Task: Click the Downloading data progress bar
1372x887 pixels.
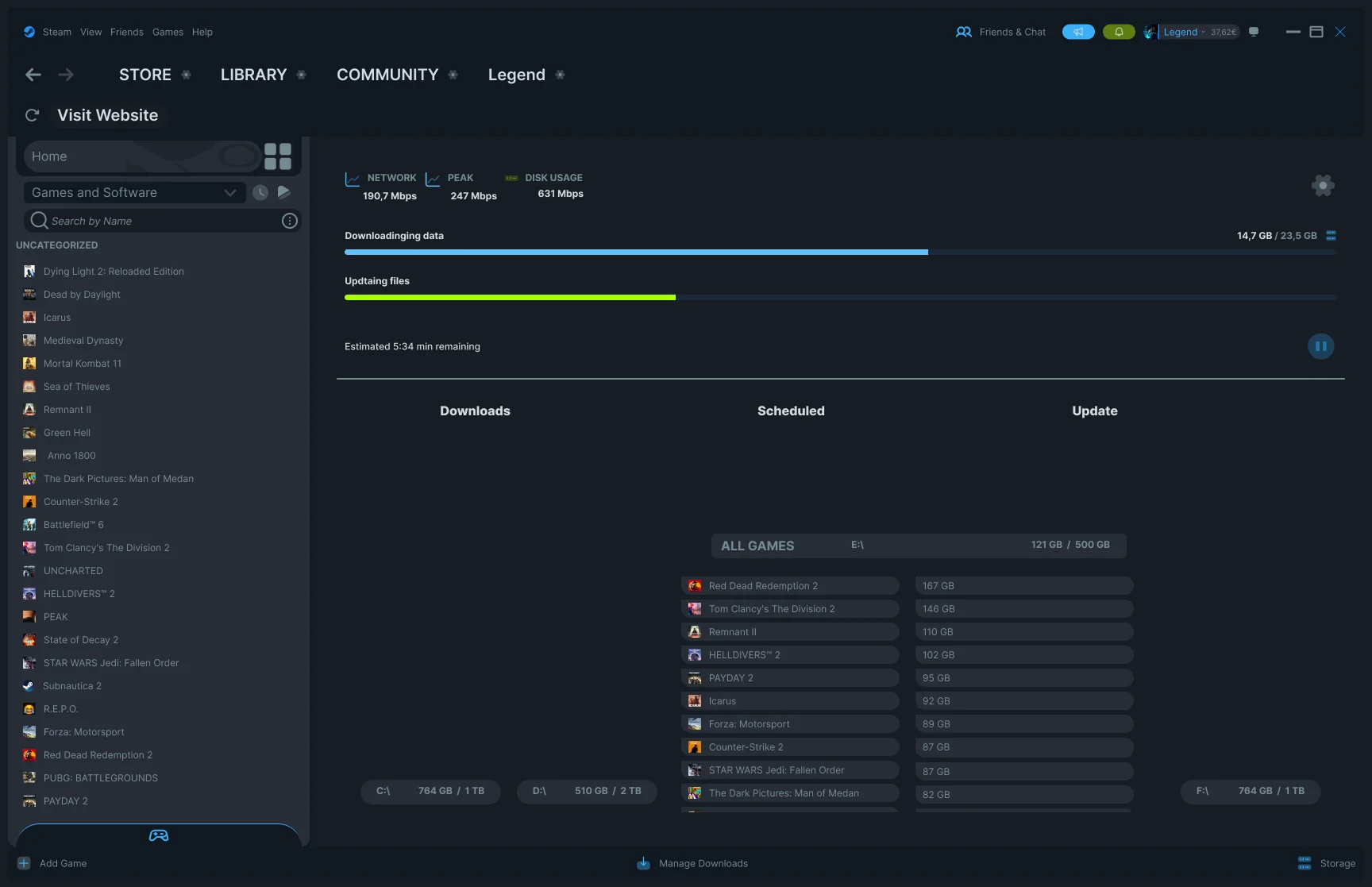Action: pyautogui.click(x=841, y=252)
